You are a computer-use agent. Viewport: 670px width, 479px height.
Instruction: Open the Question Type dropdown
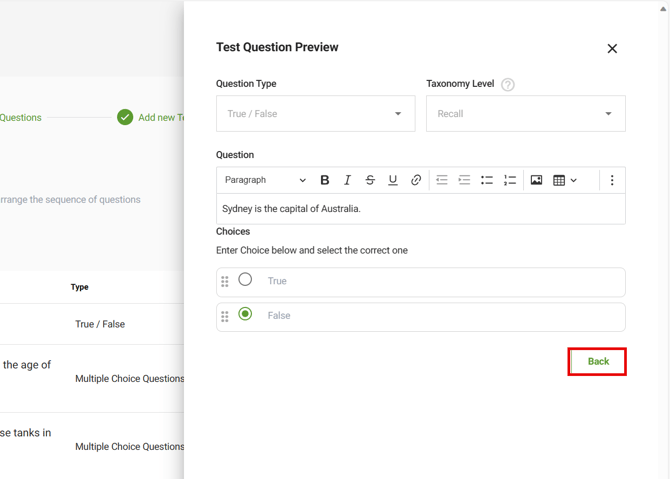(315, 114)
